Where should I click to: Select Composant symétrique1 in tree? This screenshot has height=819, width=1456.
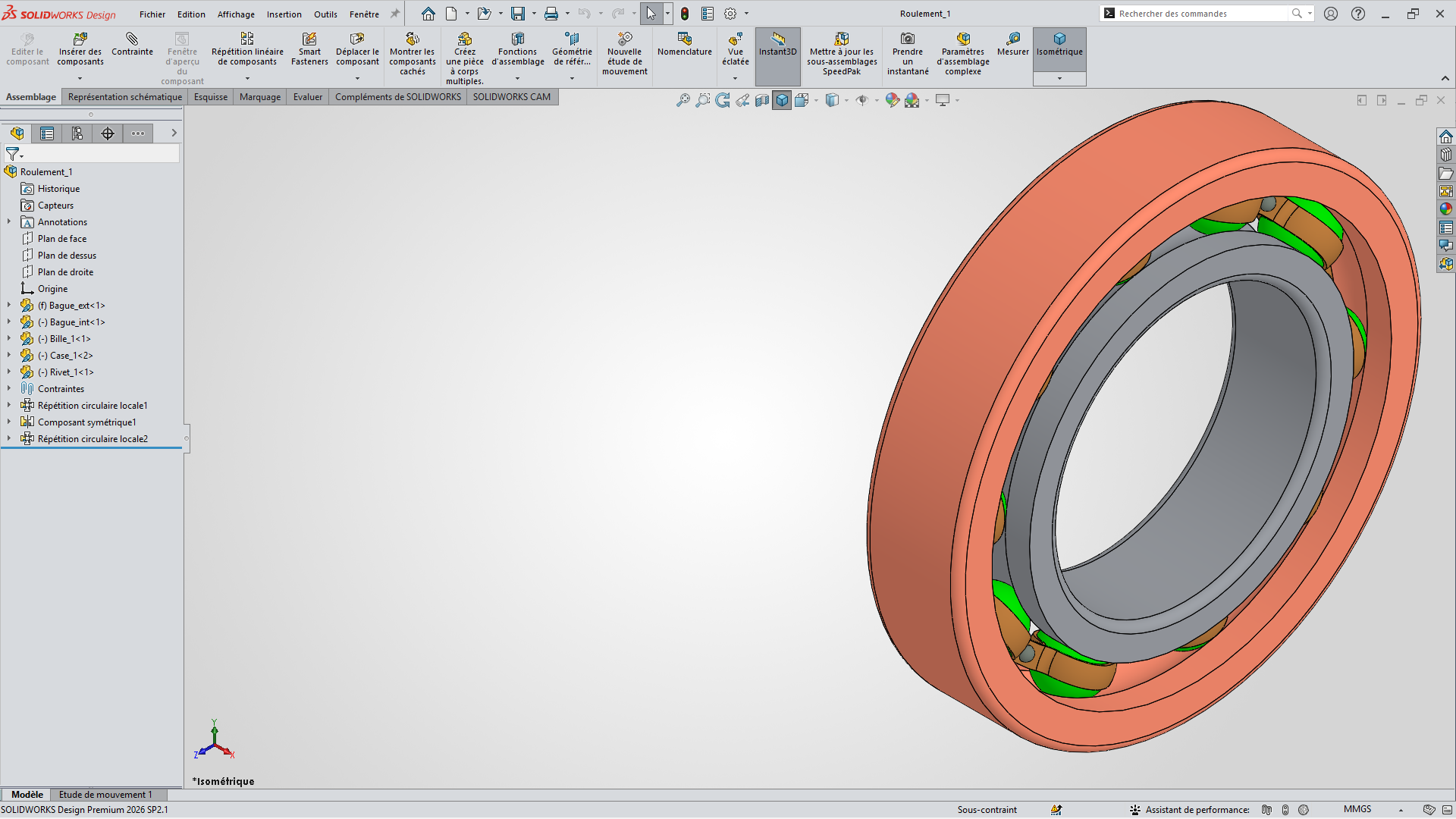[87, 422]
